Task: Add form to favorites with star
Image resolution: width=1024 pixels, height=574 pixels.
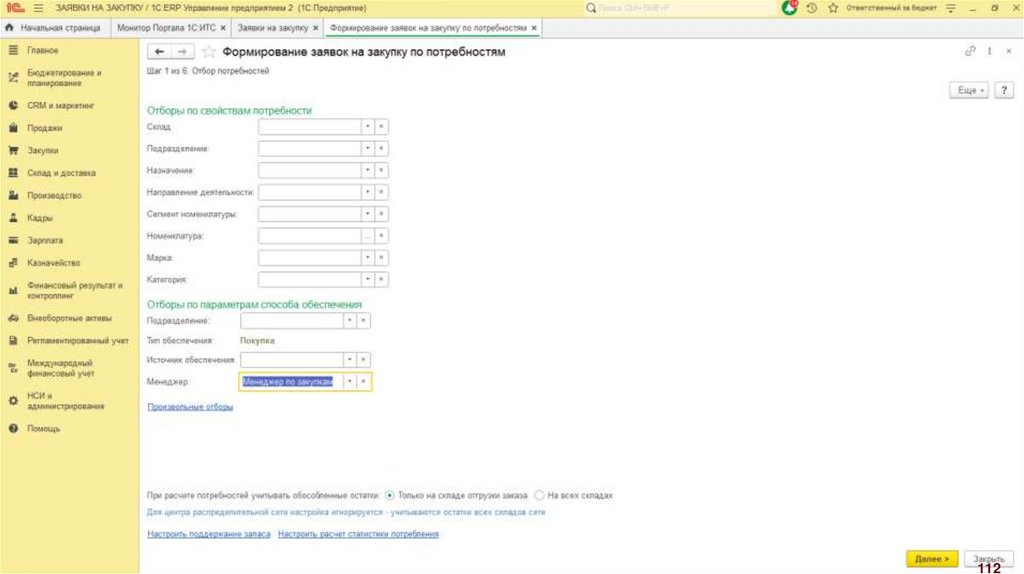Action: coord(208,52)
